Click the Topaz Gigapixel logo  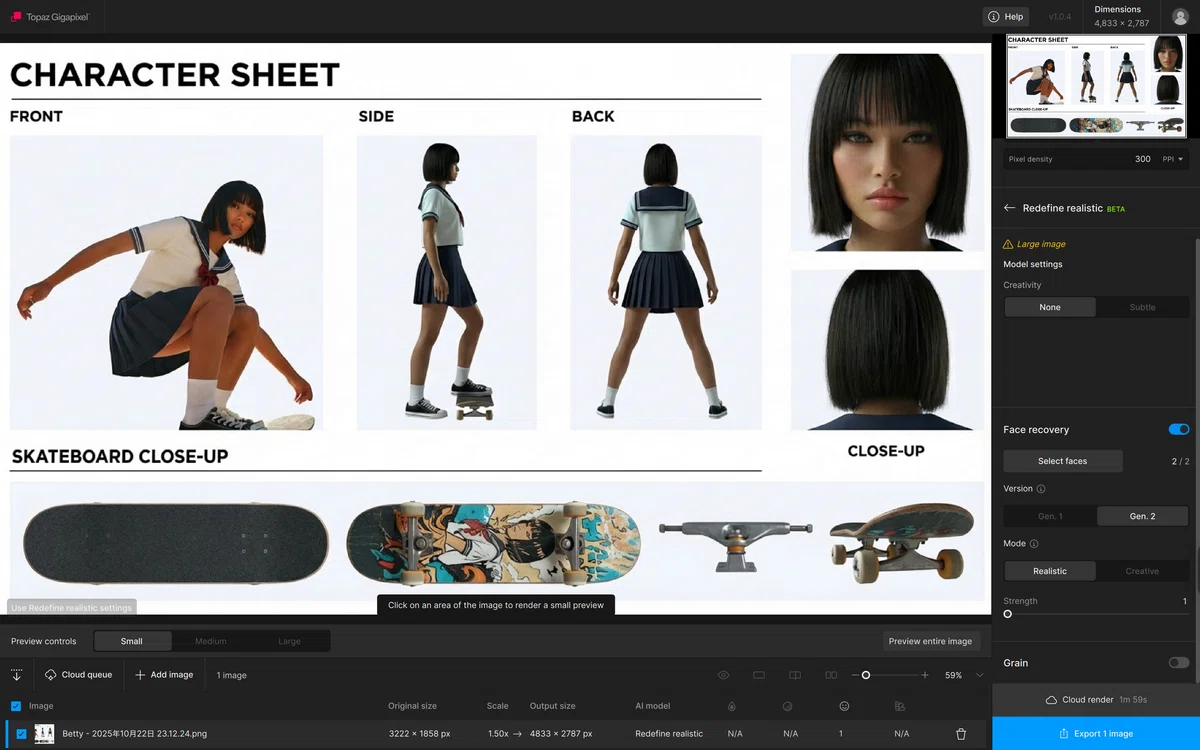click(x=50, y=17)
